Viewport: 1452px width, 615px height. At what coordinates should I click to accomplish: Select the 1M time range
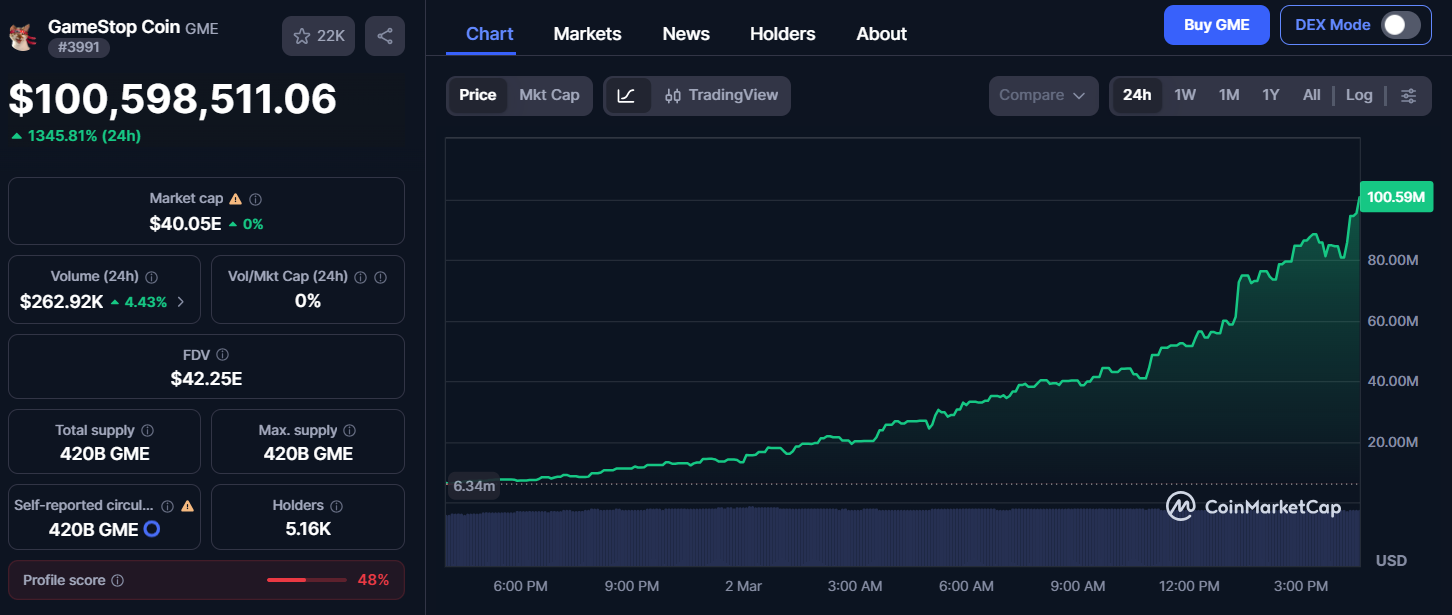point(1229,95)
